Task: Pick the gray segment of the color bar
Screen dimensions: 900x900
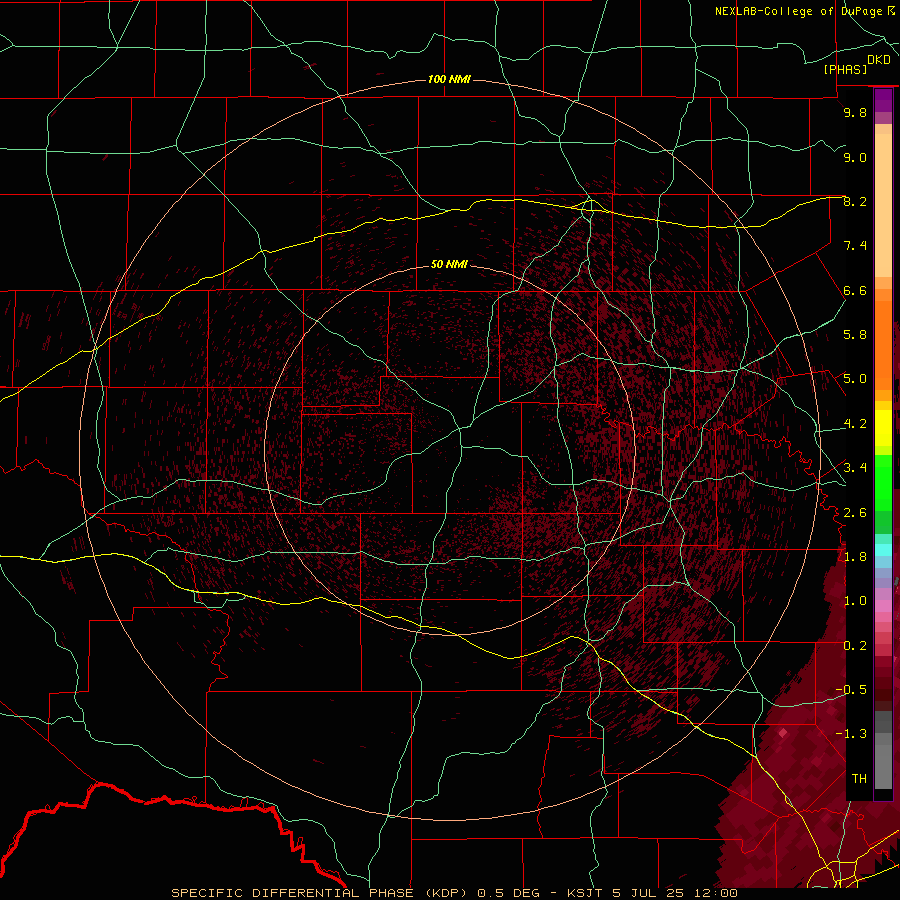Action: [x=883, y=750]
